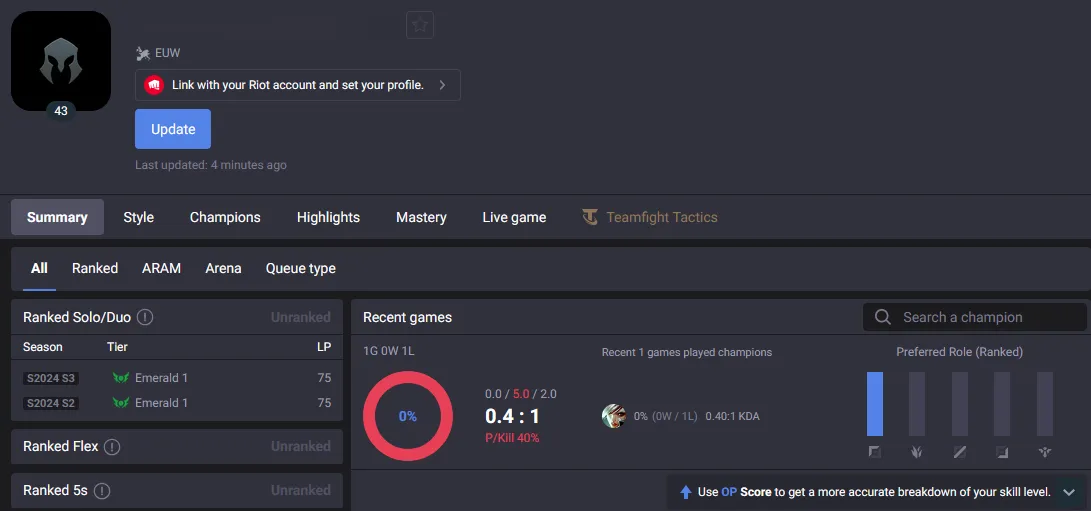Click the P/Kill 40% stat

click(x=512, y=438)
